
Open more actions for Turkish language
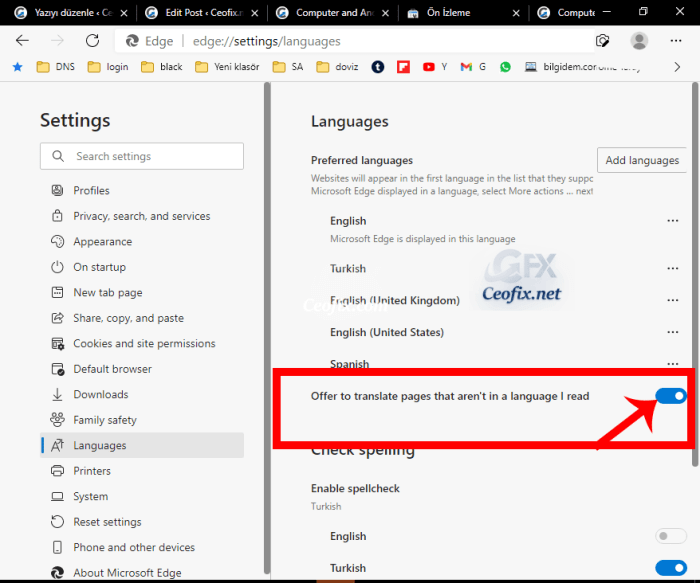[x=672, y=269]
